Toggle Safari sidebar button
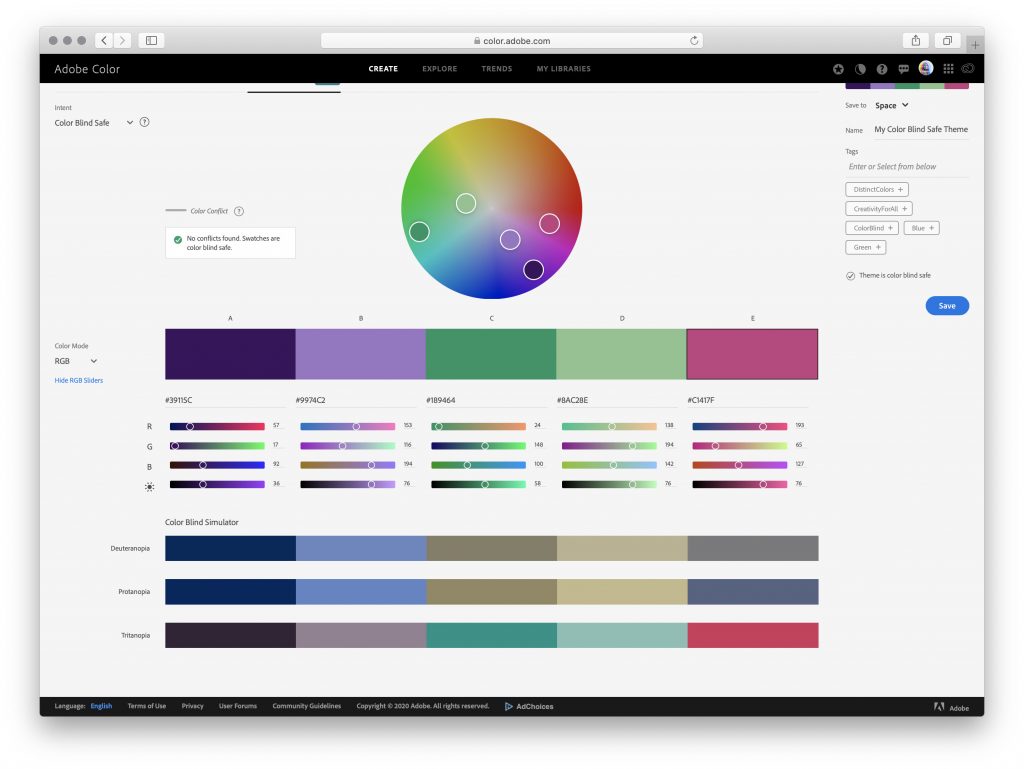The height and width of the screenshot is (769, 1024). click(152, 40)
